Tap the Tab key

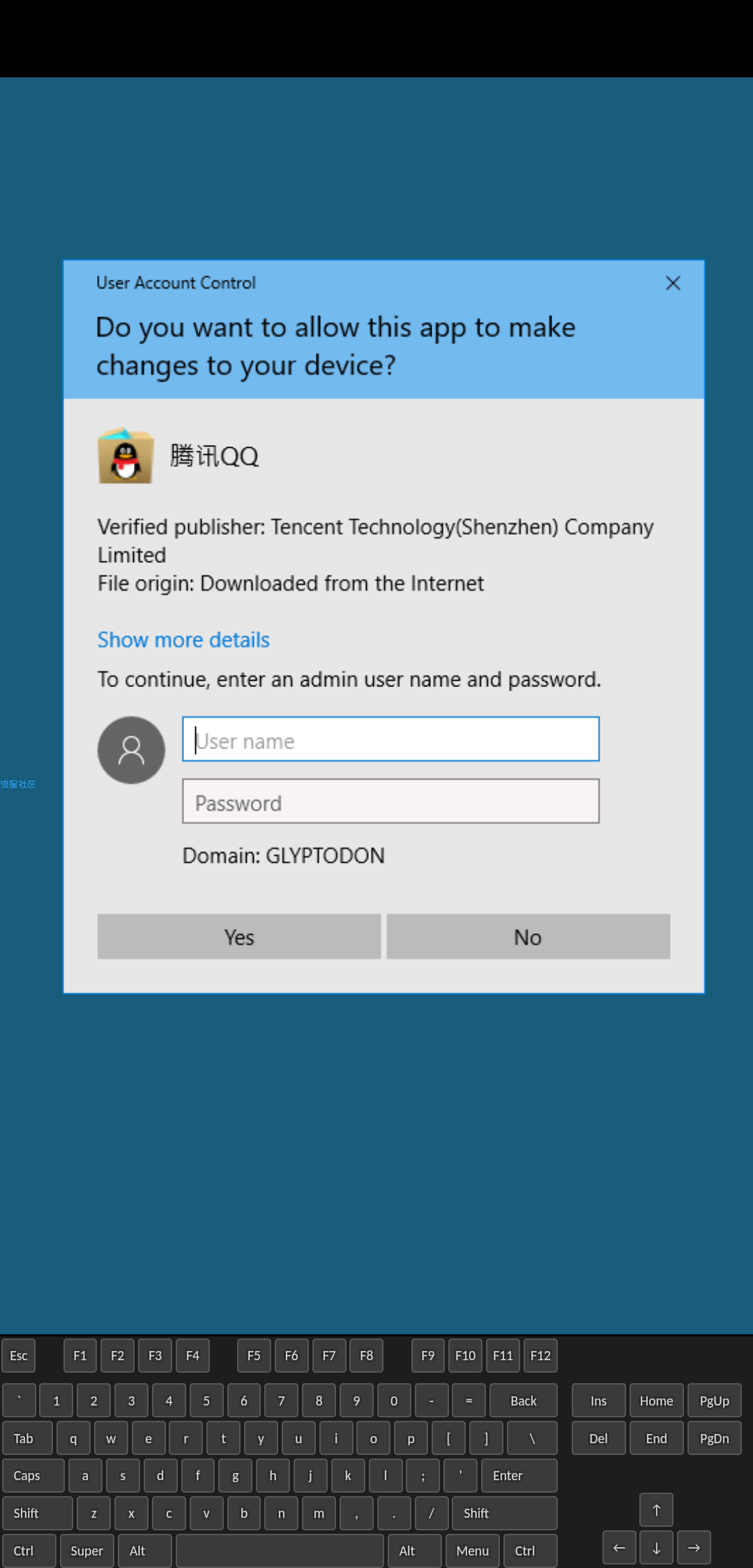(27, 1438)
